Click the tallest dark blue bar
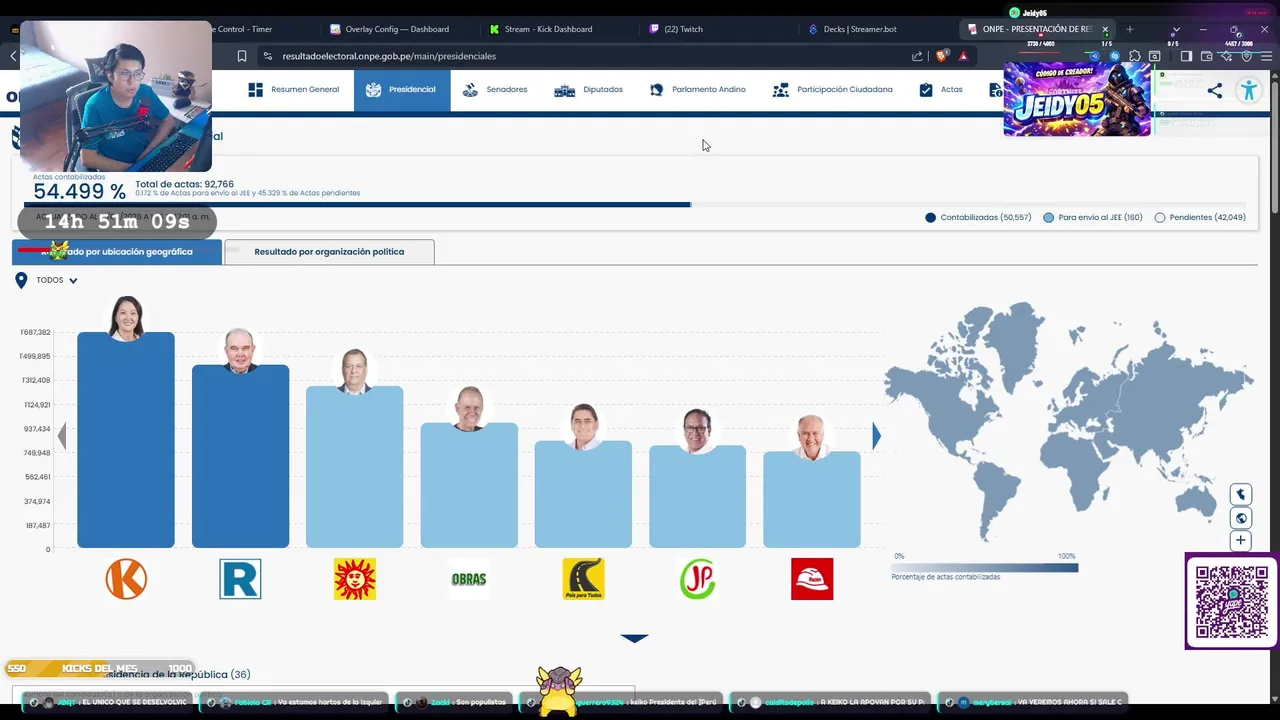Screen dimensions: 1280x720 tap(126, 440)
